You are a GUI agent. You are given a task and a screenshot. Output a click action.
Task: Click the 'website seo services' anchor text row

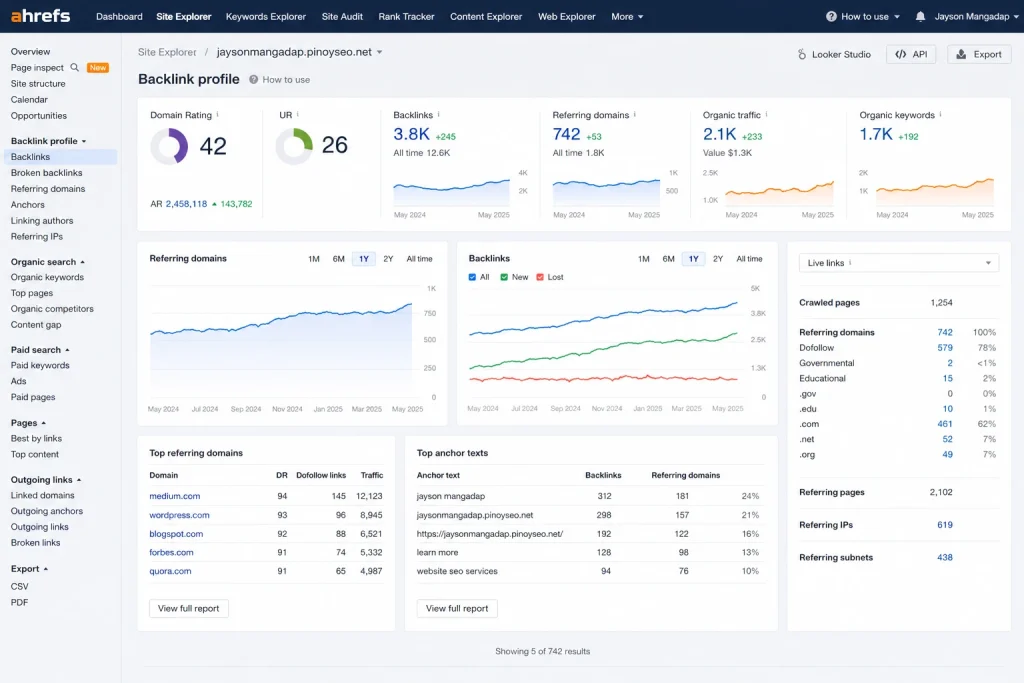pos(590,571)
